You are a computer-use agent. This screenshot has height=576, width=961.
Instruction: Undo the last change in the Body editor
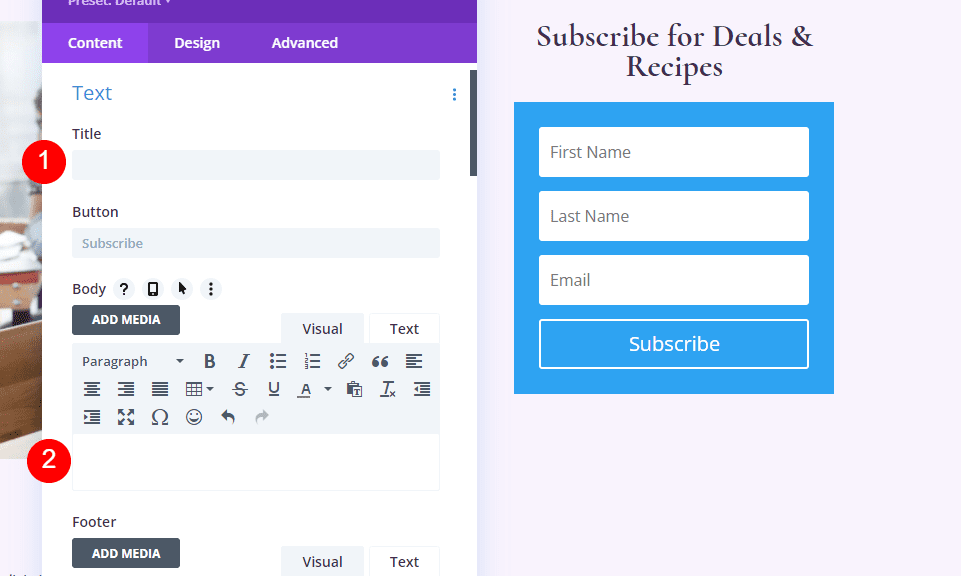(227, 417)
